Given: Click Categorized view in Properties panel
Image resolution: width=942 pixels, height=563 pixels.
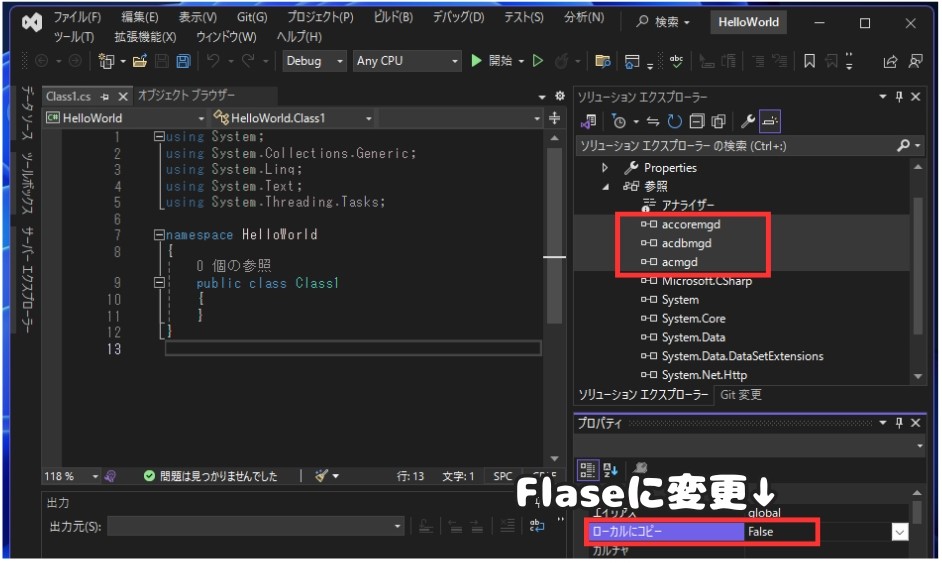Looking at the screenshot, I should coord(588,470).
